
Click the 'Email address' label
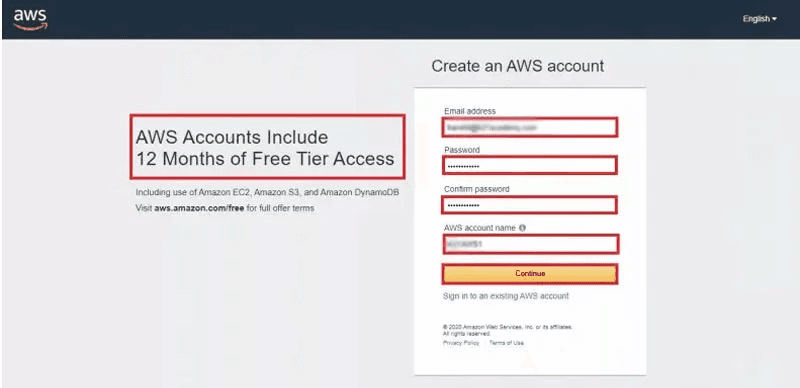[x=469, y=111]
